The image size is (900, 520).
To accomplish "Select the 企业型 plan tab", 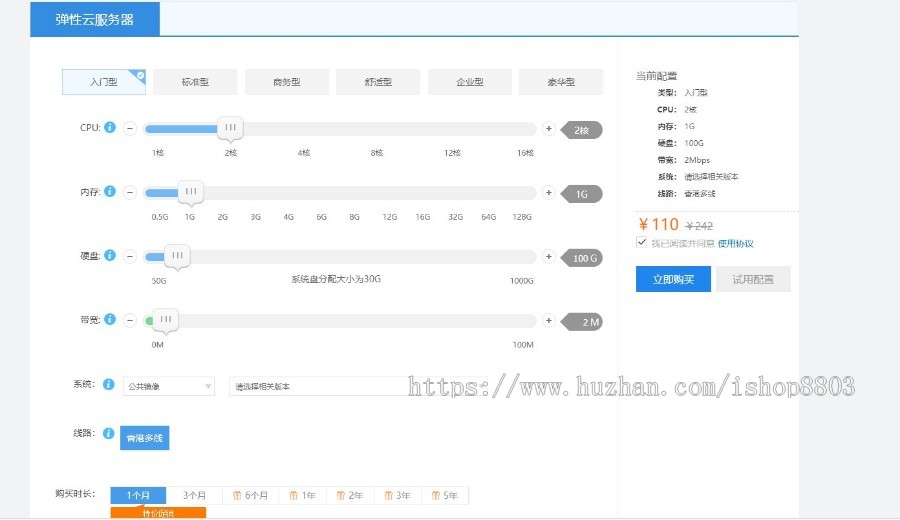I will pos(470,82).
